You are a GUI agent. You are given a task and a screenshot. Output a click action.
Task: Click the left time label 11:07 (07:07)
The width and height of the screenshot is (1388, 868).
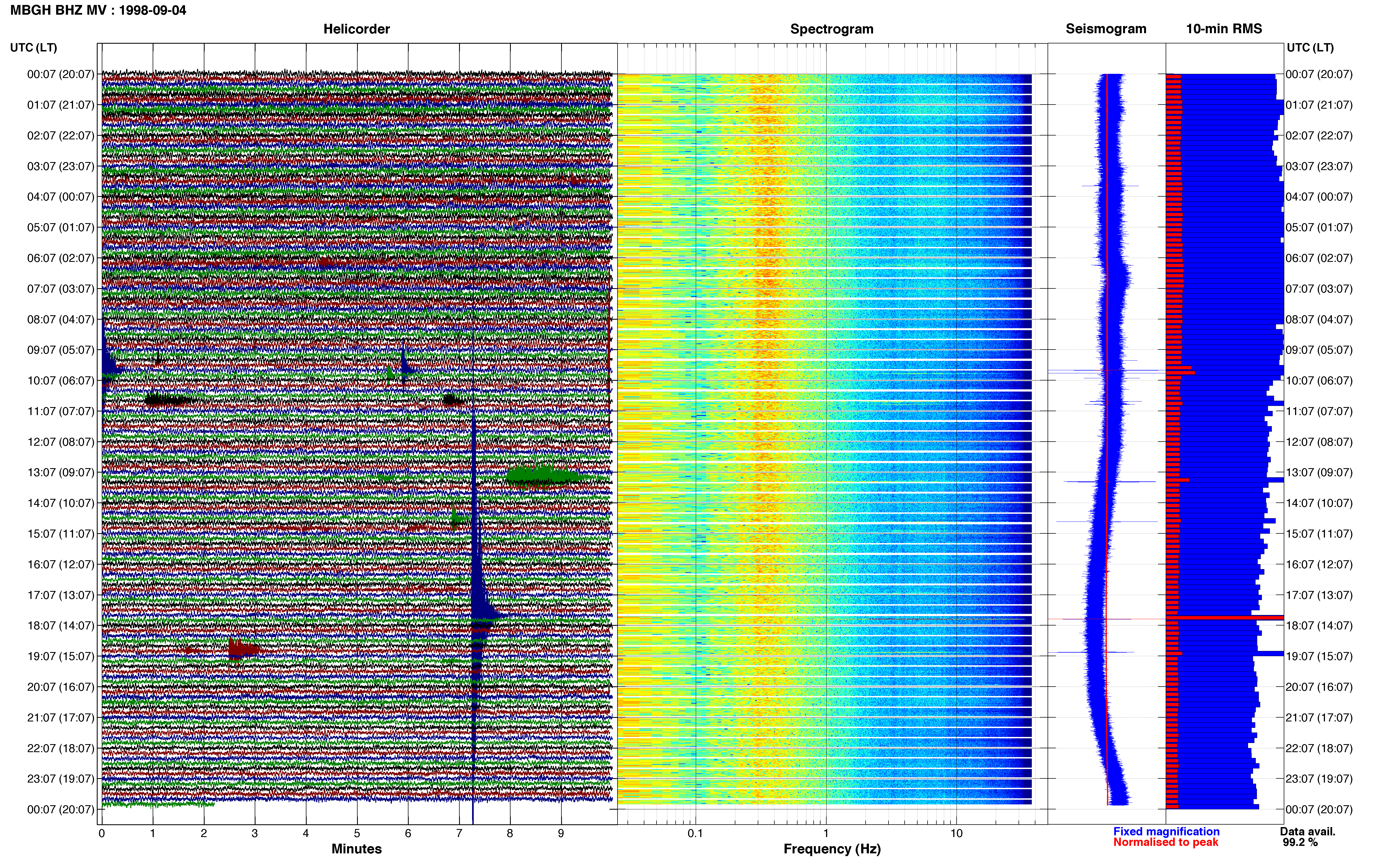tap(61, 411)
